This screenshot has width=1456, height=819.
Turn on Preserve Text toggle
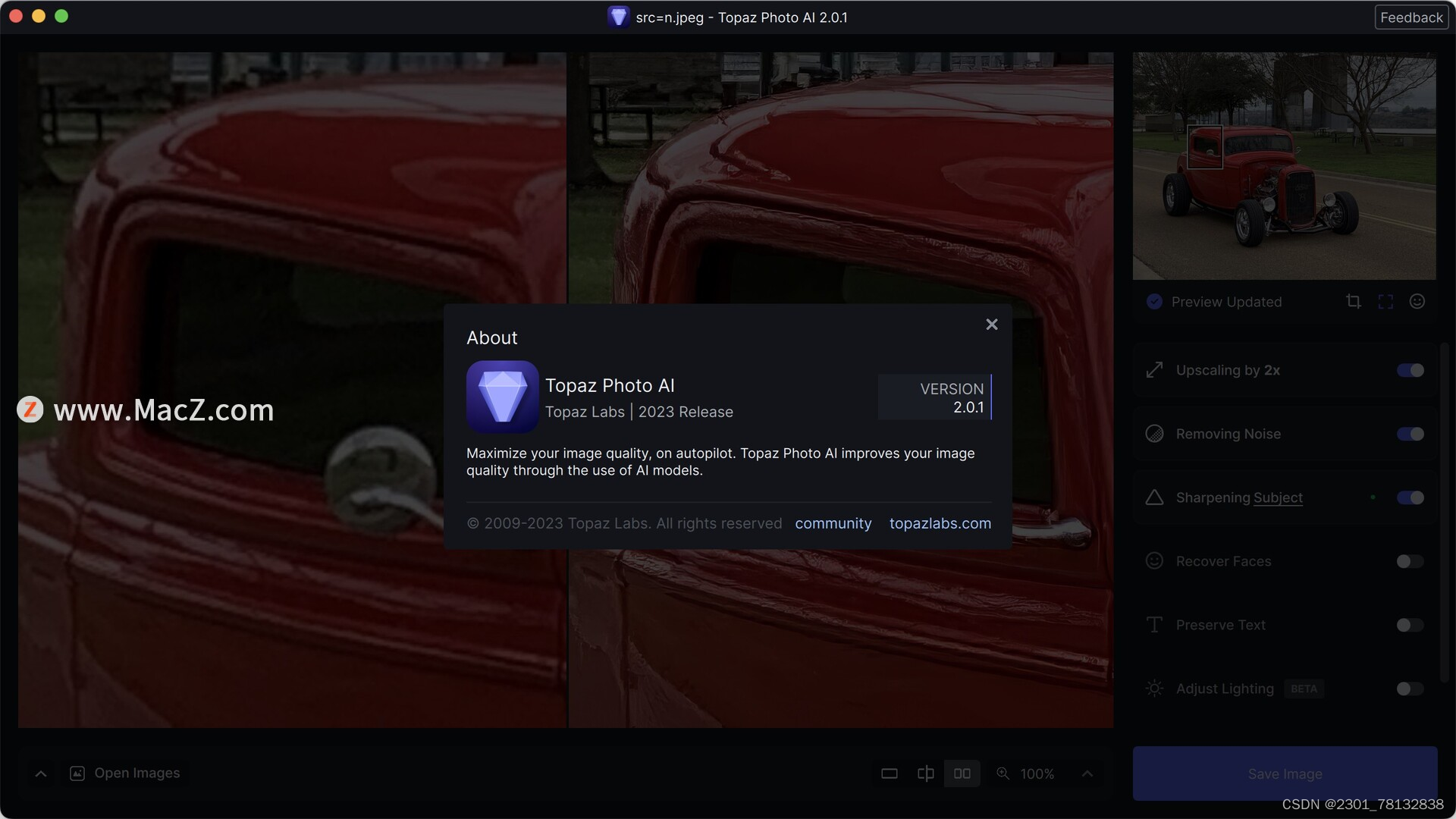1410,625
